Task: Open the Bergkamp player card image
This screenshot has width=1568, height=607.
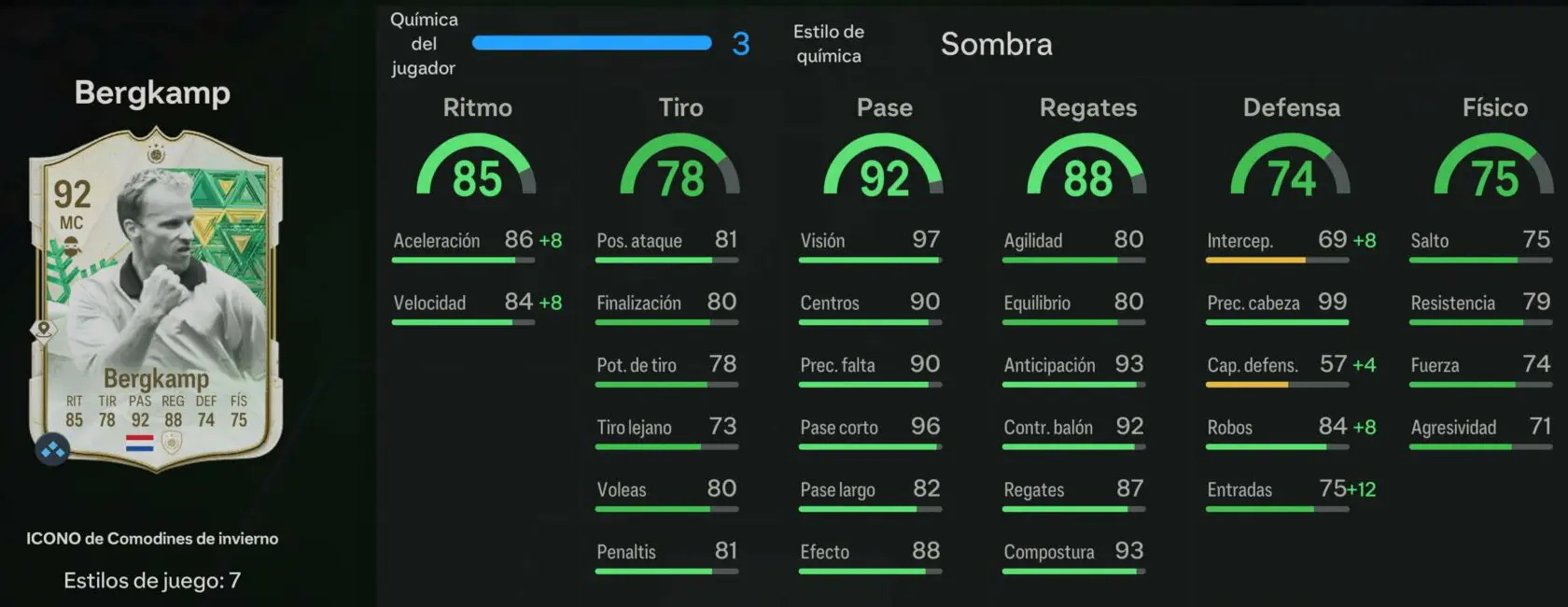Action: (156, 297)
